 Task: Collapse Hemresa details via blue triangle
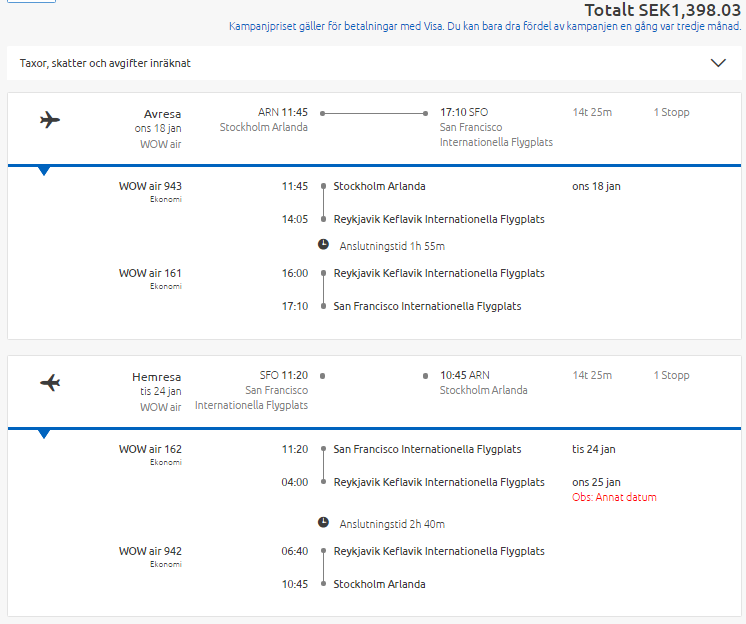click(x=44, y=434)
